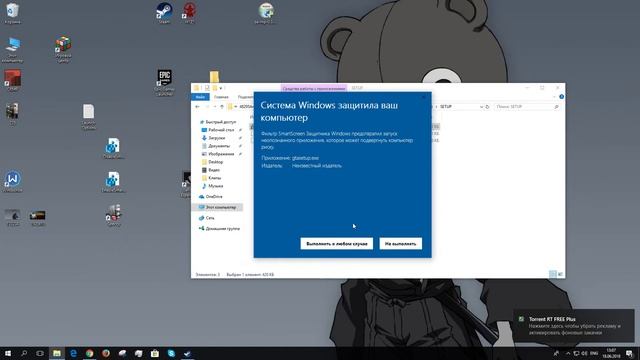Viewport: 640px width, 360px height.
Task: Select 'Desktop' folder in navigation pane
Action: click(x=212, y=162)
